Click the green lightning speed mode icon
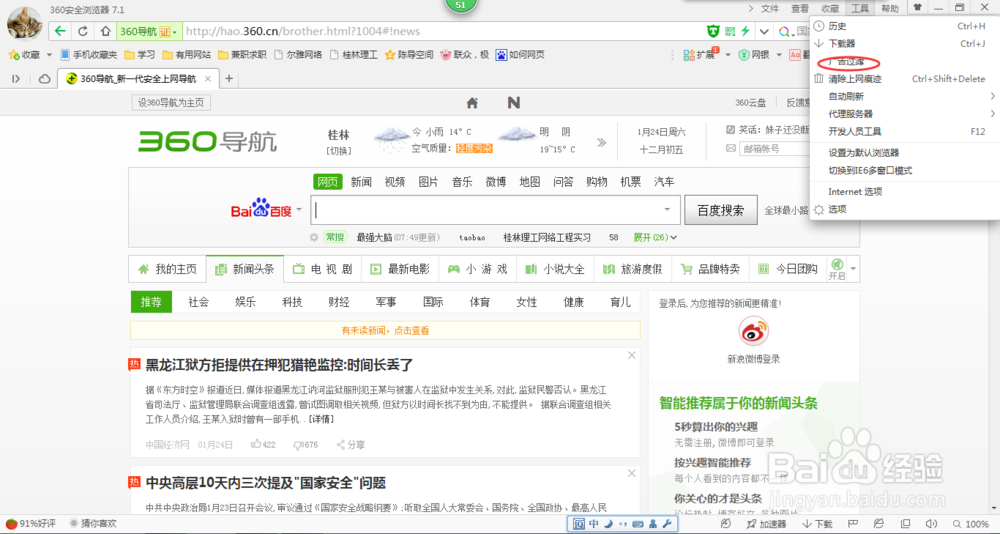 tap(744, 31)
